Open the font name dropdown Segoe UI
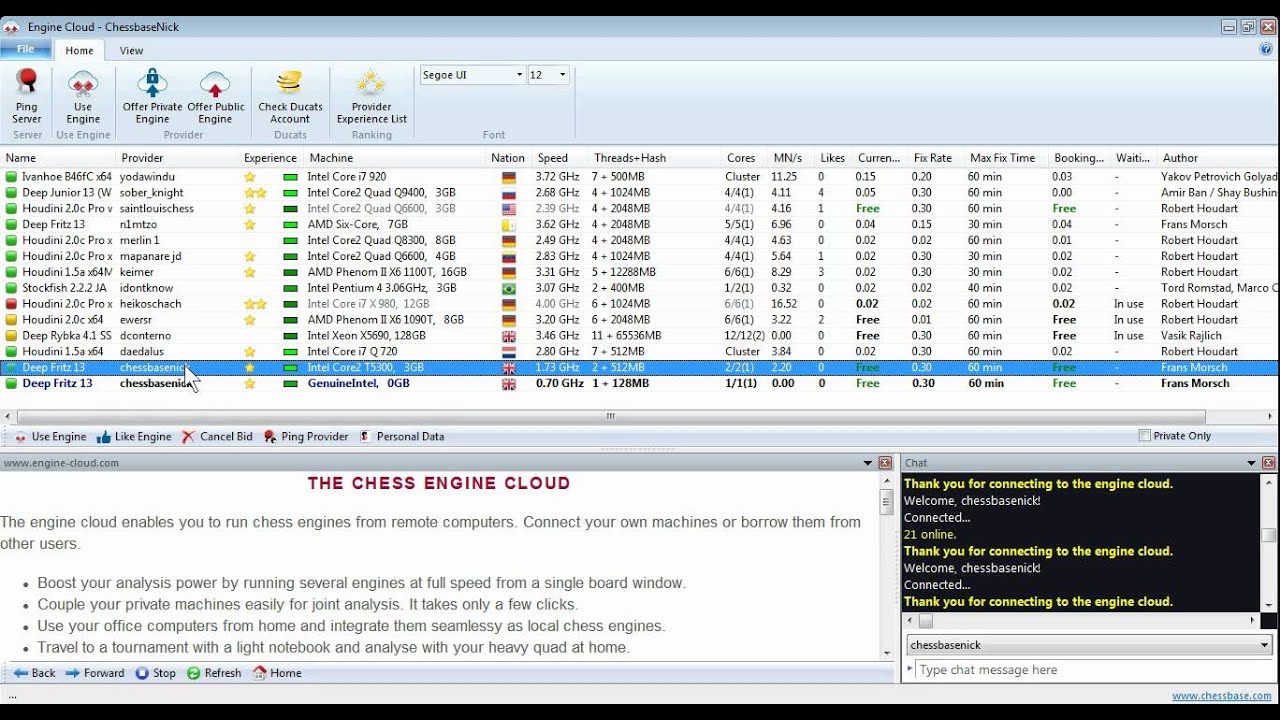The height and width of the screenshot is (720, 1280). pos(519,75)
